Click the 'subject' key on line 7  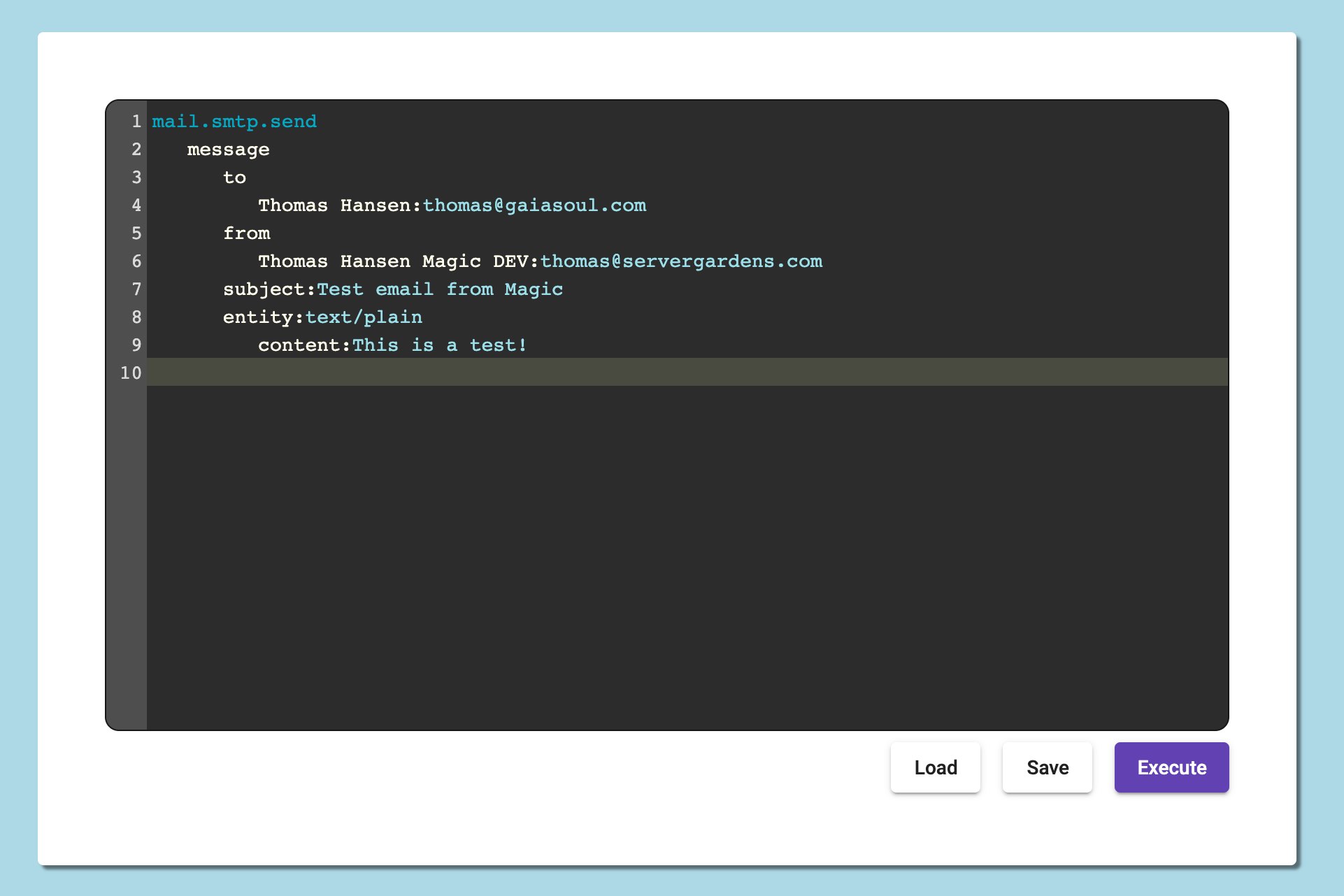click(x=264, y=289)
